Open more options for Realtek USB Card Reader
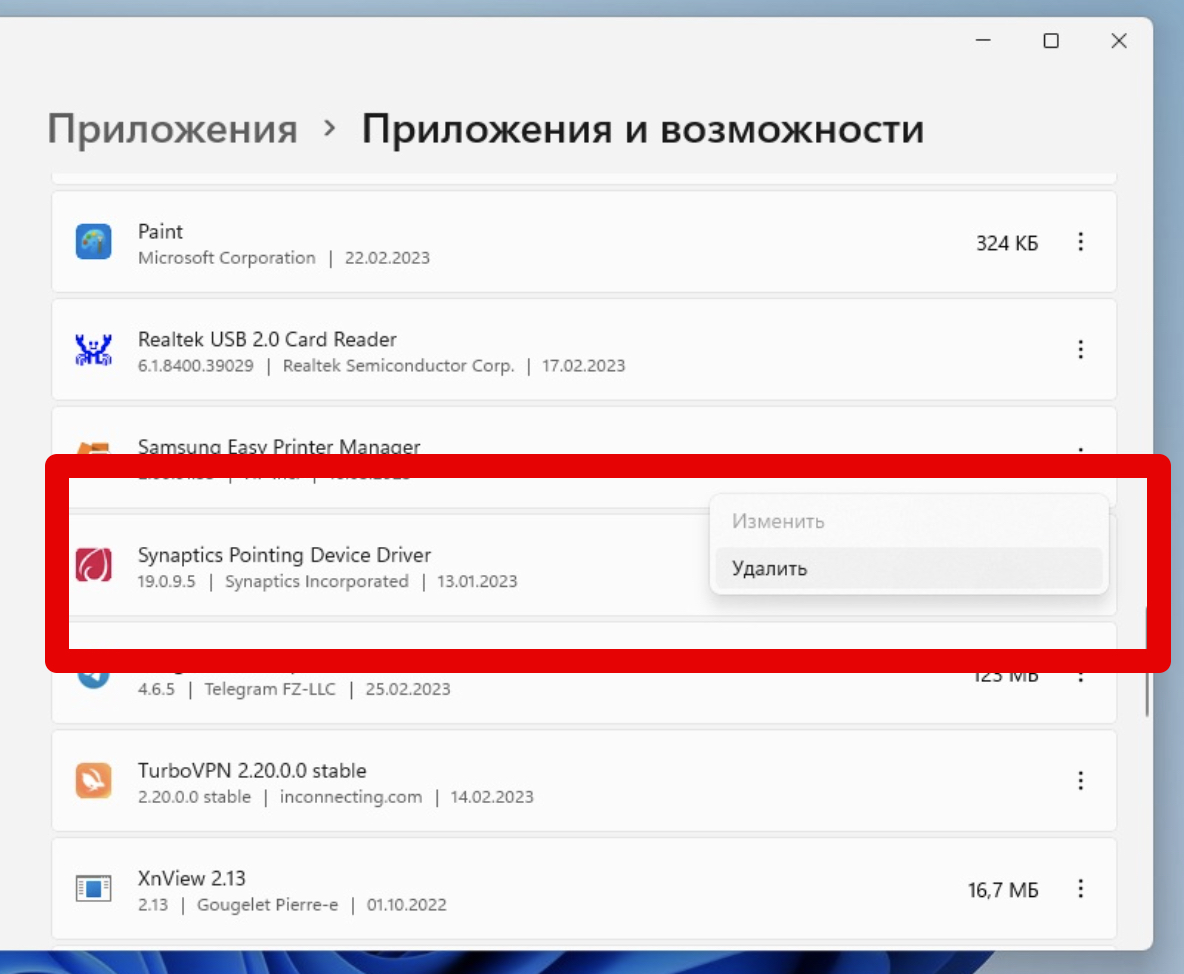Image resolution: width=1184 pixels, height=974 pixels. (1081, 350)
